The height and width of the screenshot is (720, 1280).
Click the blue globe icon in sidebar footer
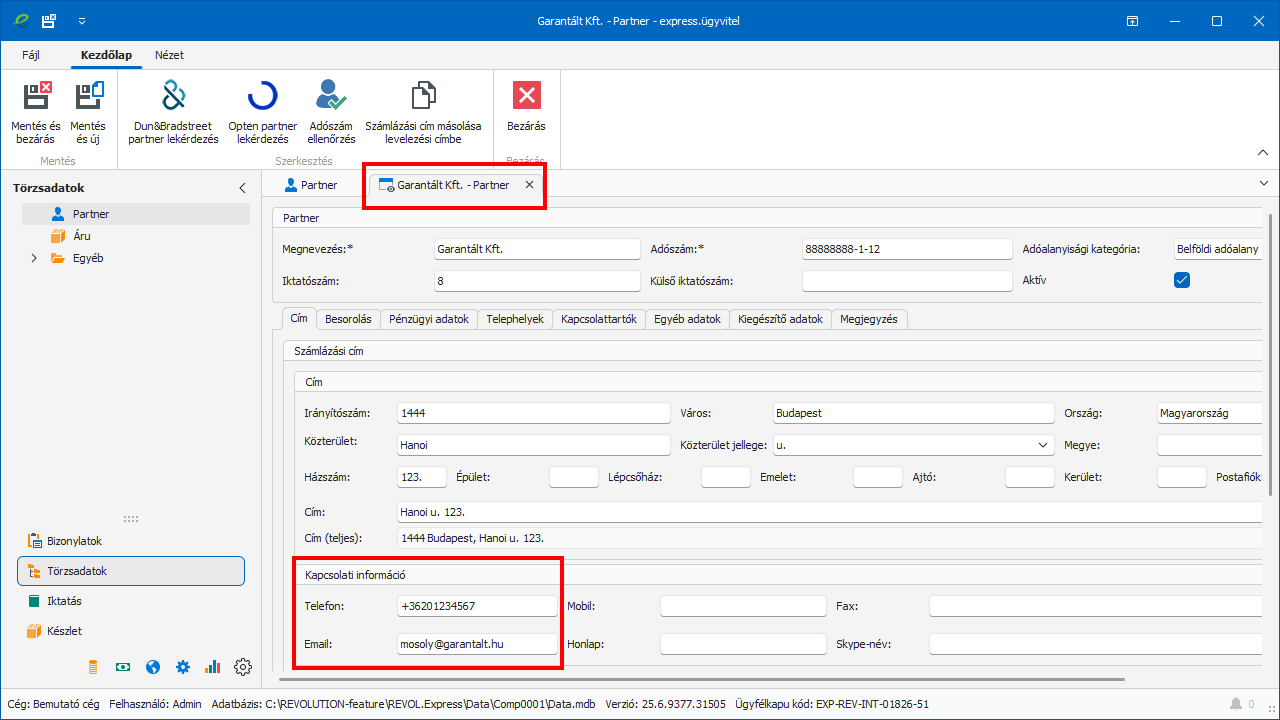click(153, 667)
